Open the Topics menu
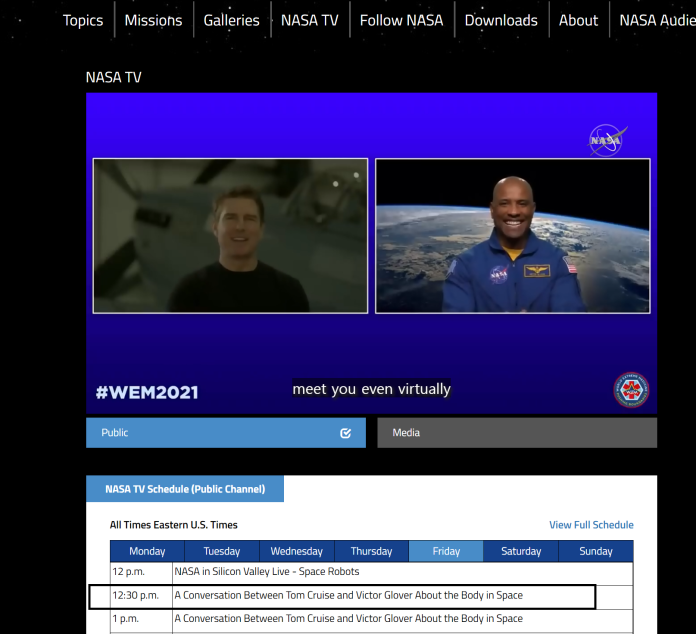 coord(83,20)
